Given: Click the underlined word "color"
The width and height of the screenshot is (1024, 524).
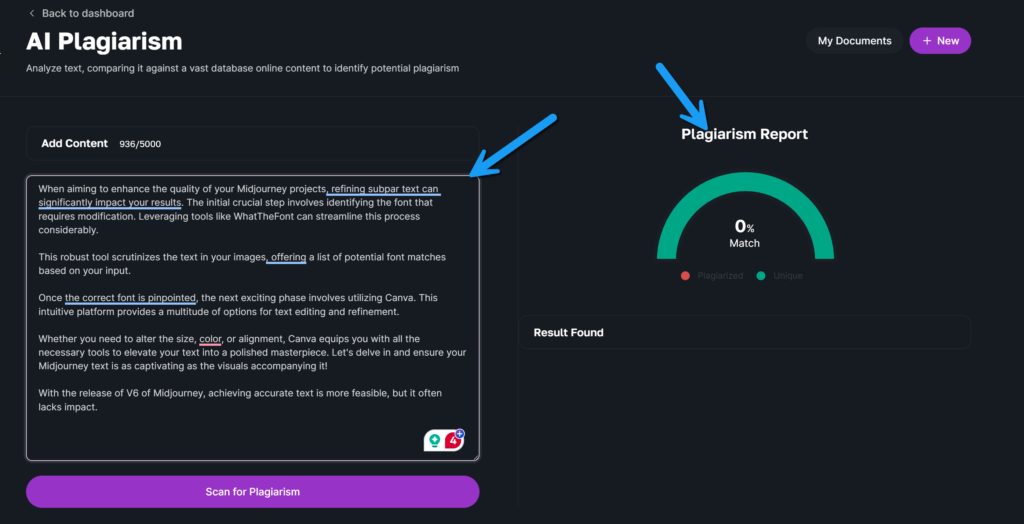Looking at the screenshot, I should click(x=210, y=339).
